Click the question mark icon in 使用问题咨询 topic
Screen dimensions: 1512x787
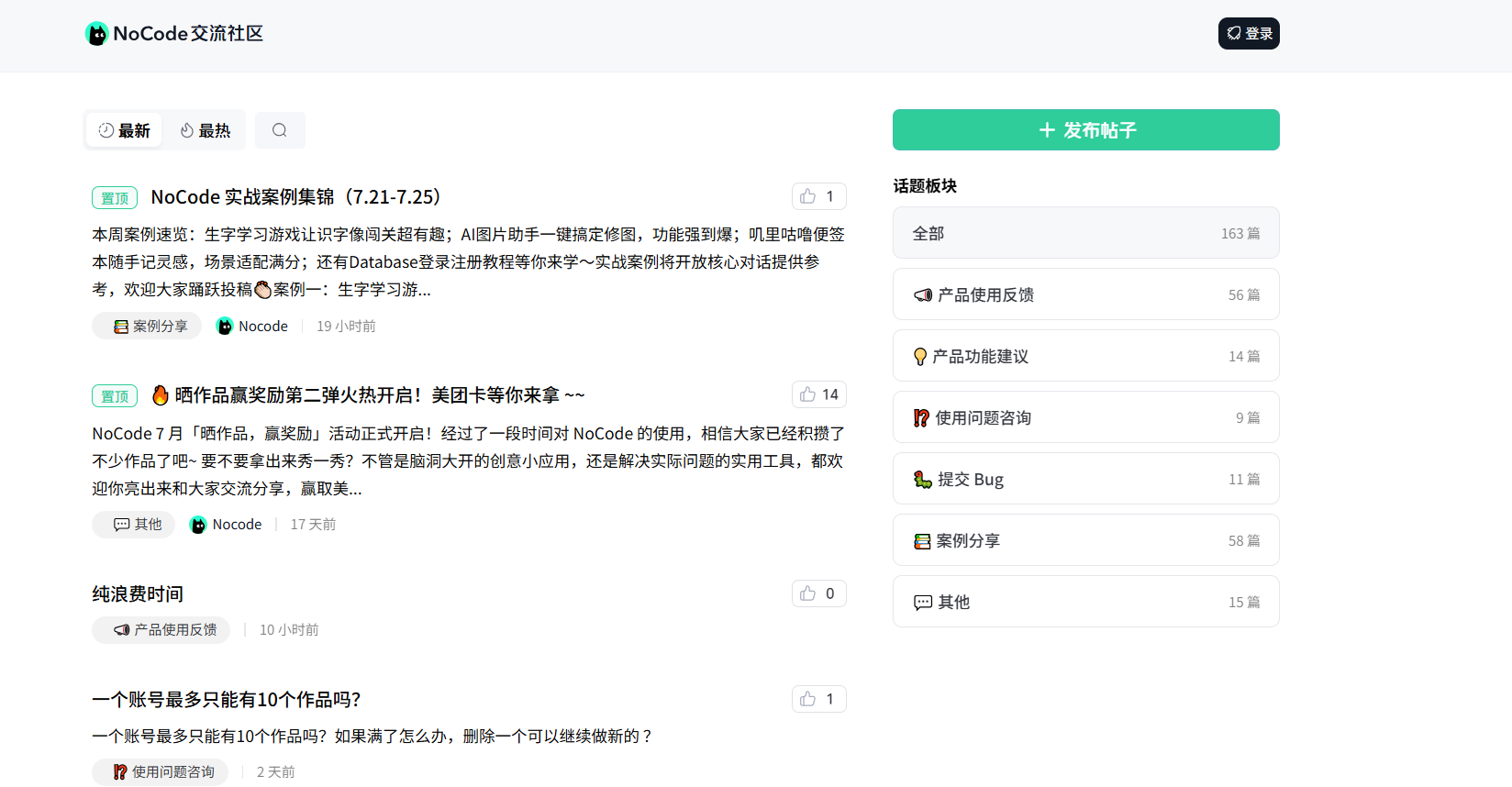click(x=921, y=418)
